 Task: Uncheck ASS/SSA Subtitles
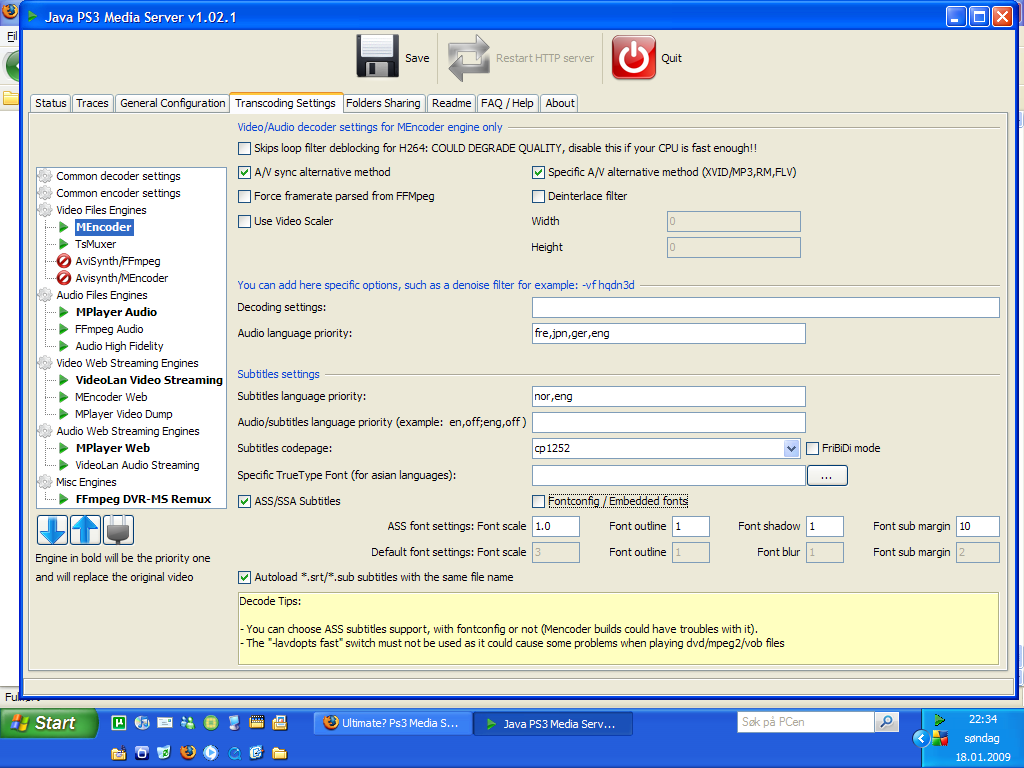(244, 502)
